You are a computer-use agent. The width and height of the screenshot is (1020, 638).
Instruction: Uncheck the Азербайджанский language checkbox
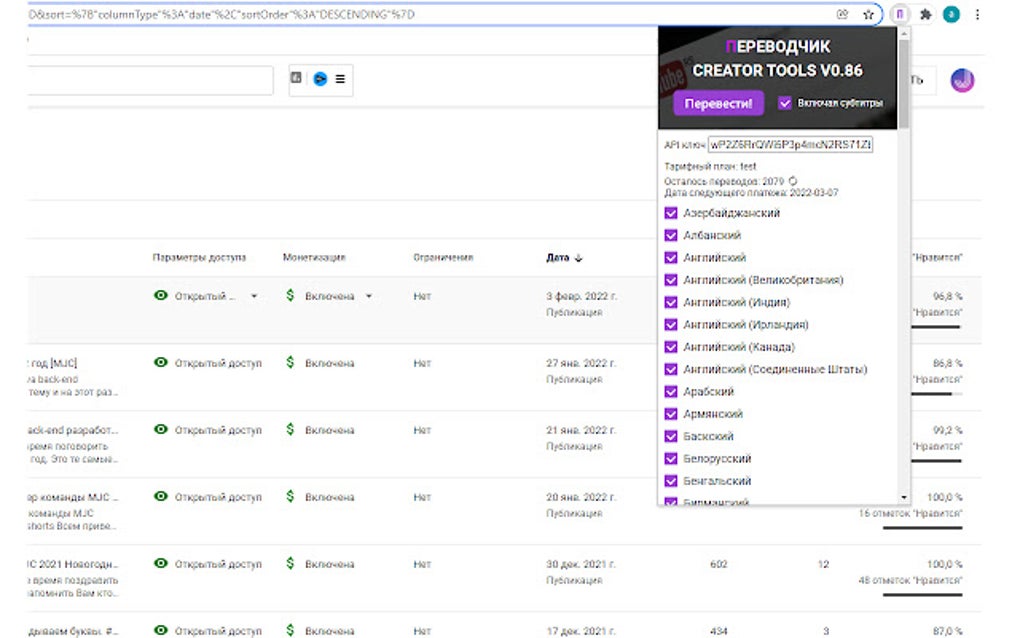(670, 213)
